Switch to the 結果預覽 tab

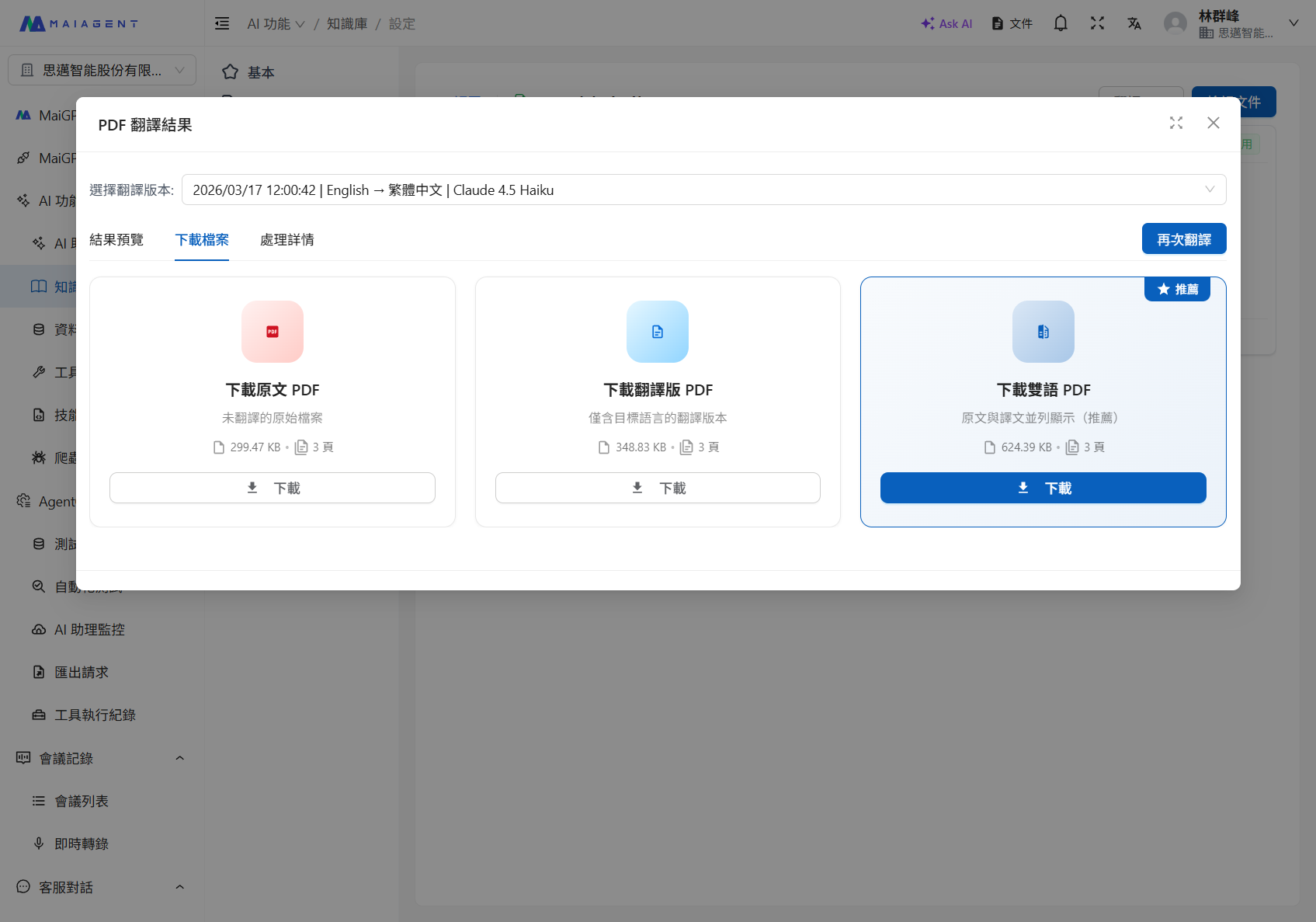coord(116,239)
